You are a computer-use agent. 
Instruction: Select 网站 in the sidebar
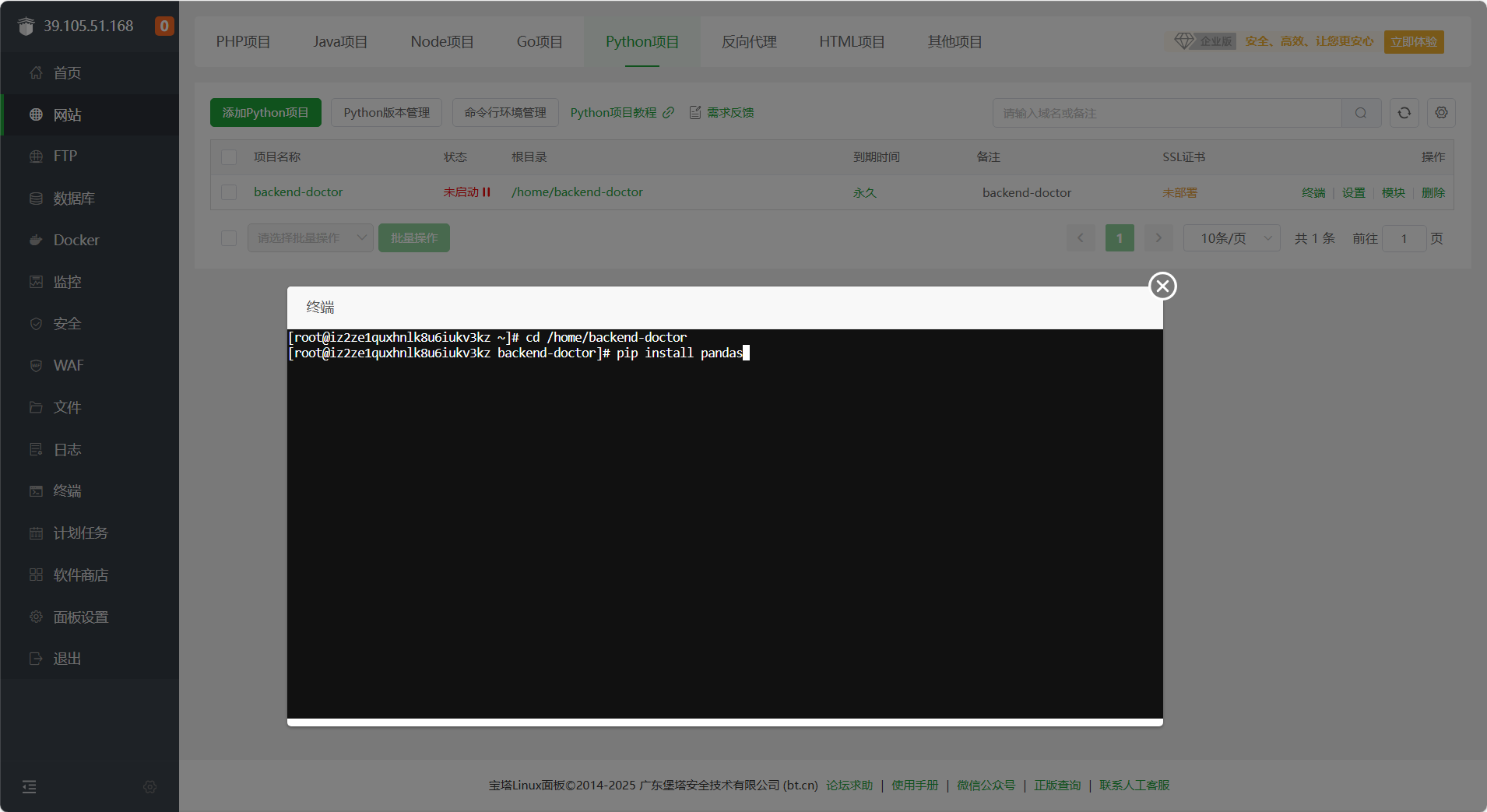click(x=90, y=115)
